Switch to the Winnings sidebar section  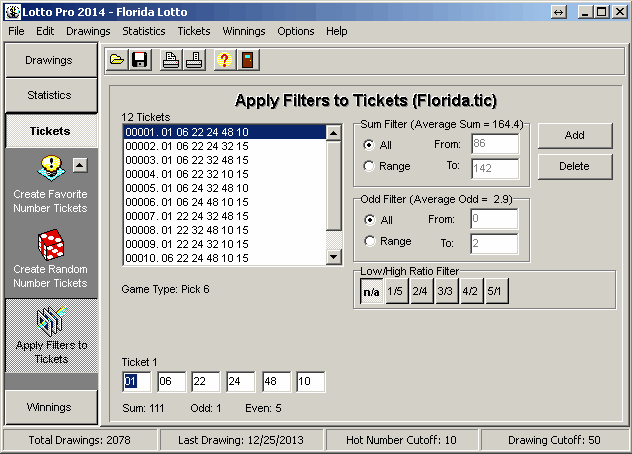pyautogui.click(x=51, y=407)
